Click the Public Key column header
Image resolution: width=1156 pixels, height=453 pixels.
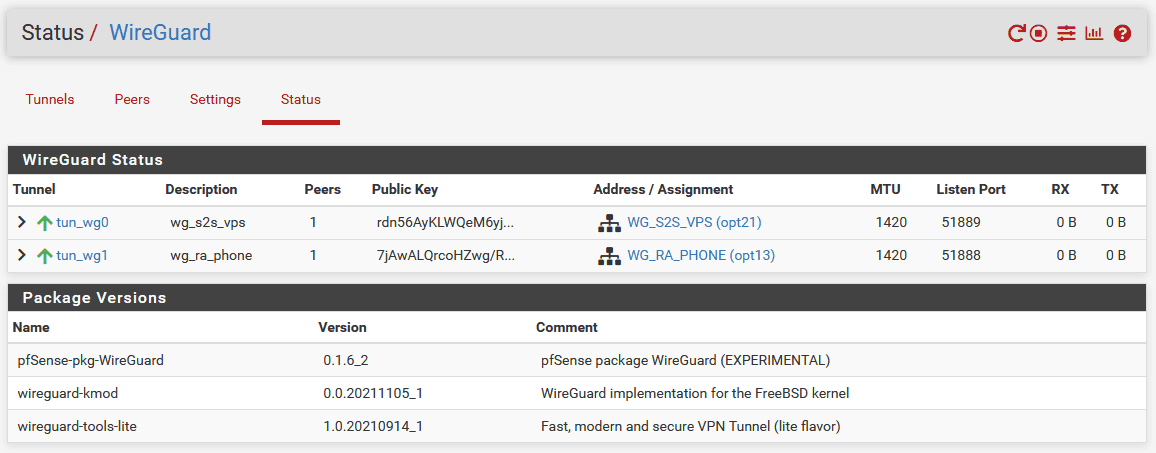tap(405, 190)
